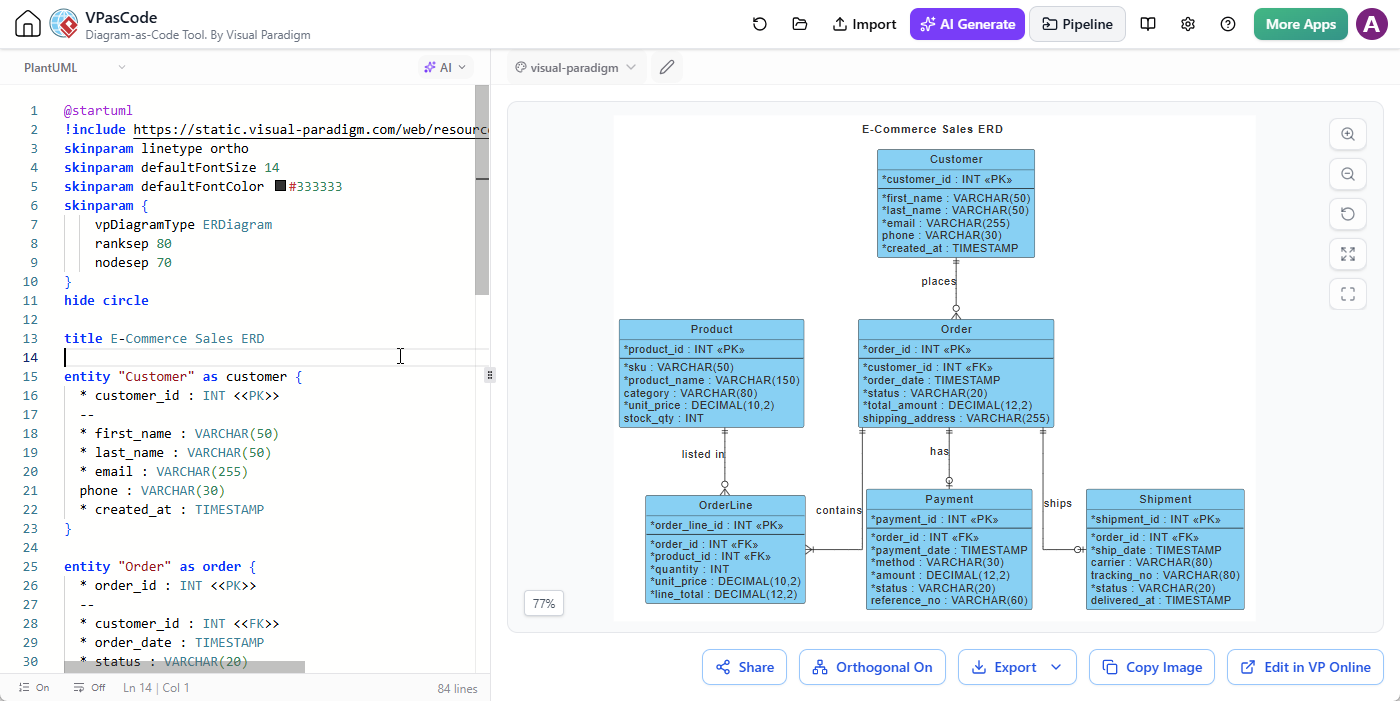Click 'skinparam linetype ortho' code line

(156, 148)
